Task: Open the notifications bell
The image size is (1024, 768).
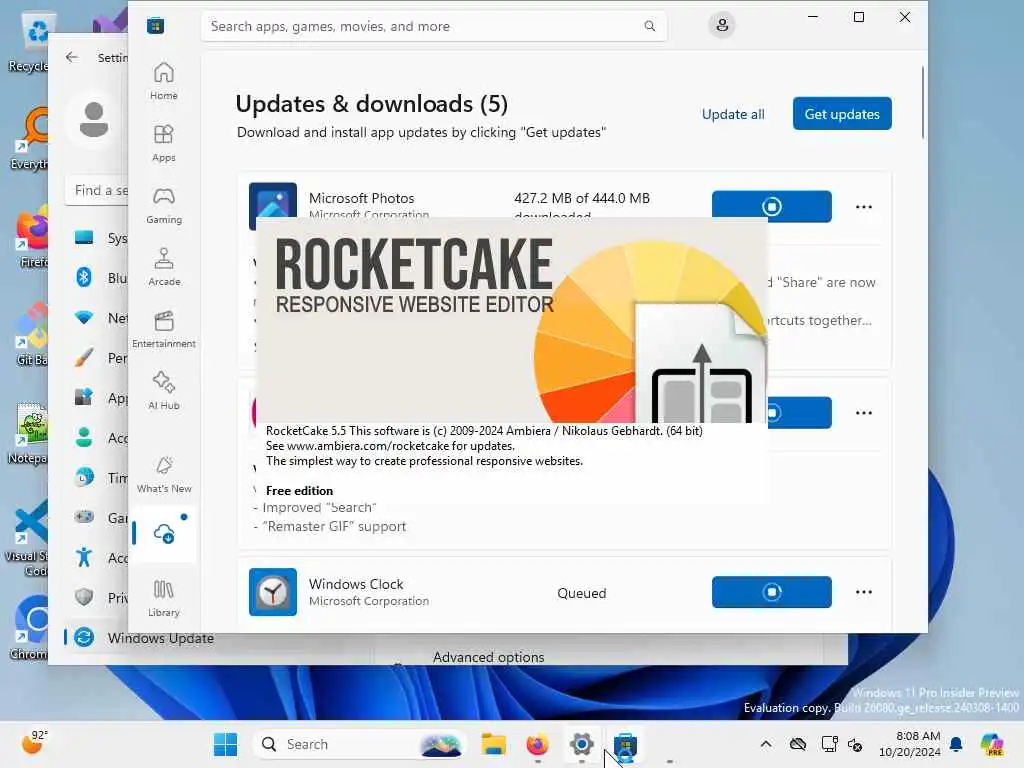Action: click(x=956, y=744)
